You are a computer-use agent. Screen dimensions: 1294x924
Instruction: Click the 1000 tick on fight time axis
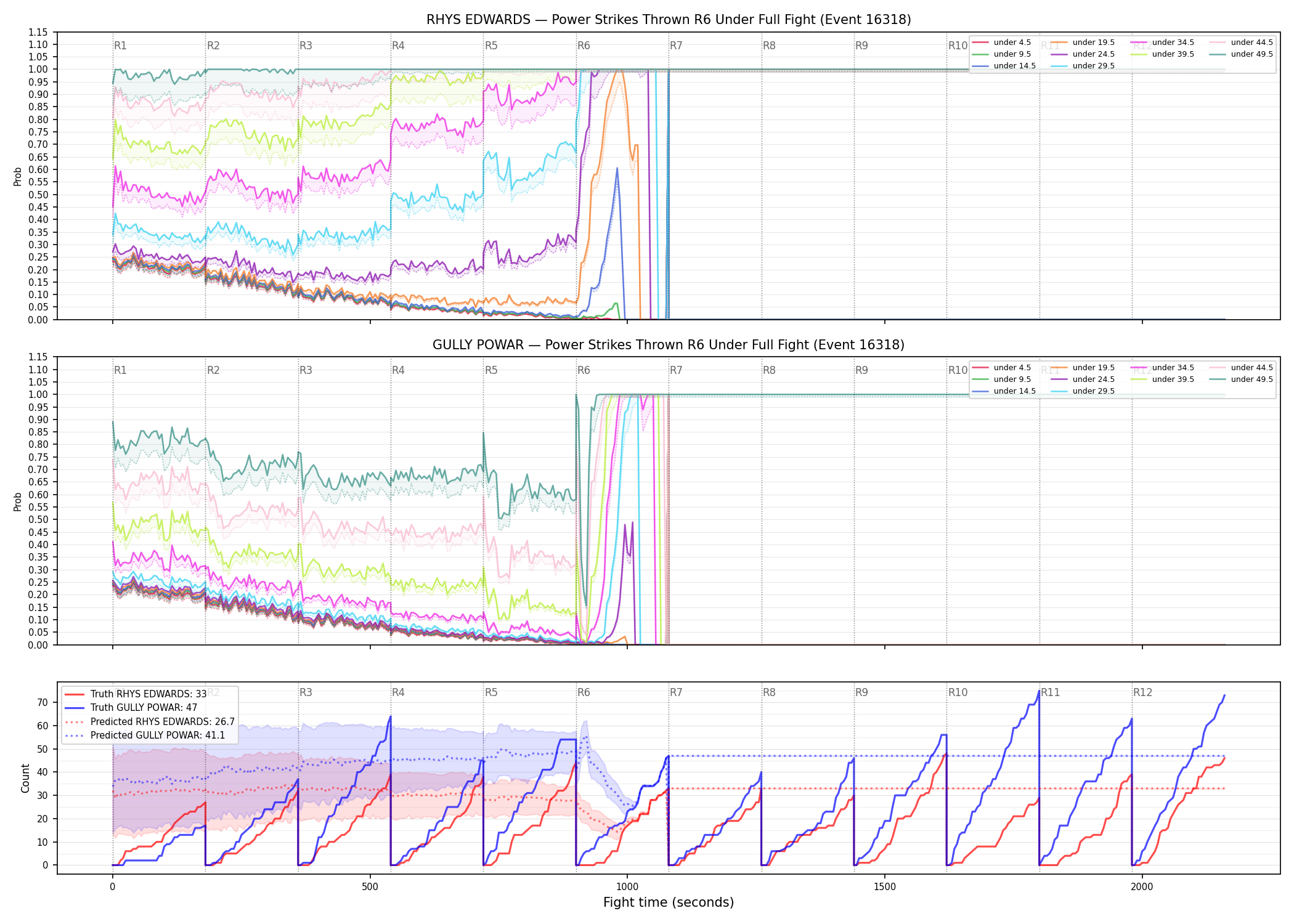[x=627, y=887]
